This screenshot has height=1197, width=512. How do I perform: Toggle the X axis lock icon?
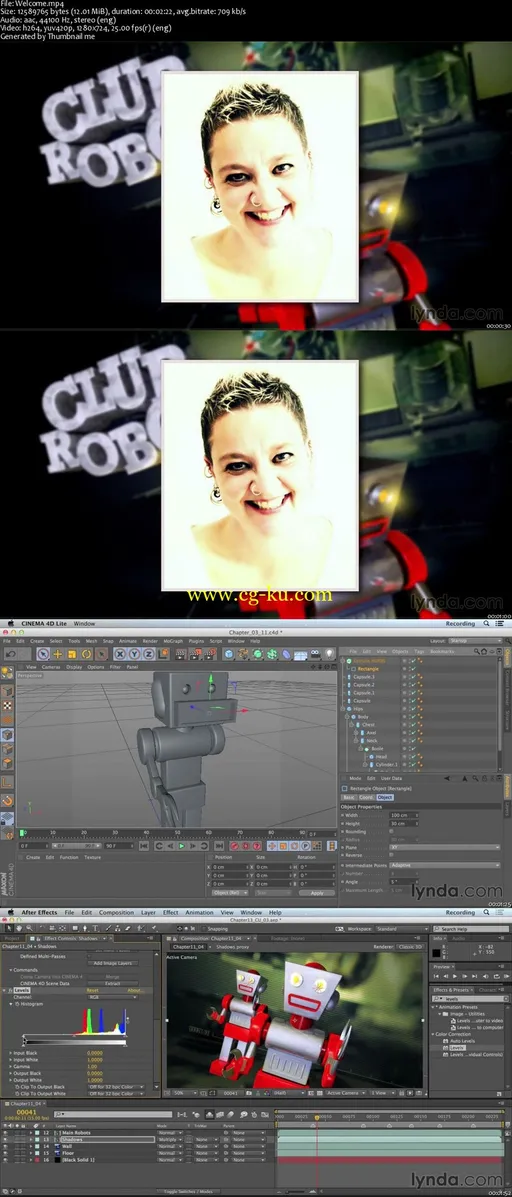pyautogui.click(x=120, y=654)
